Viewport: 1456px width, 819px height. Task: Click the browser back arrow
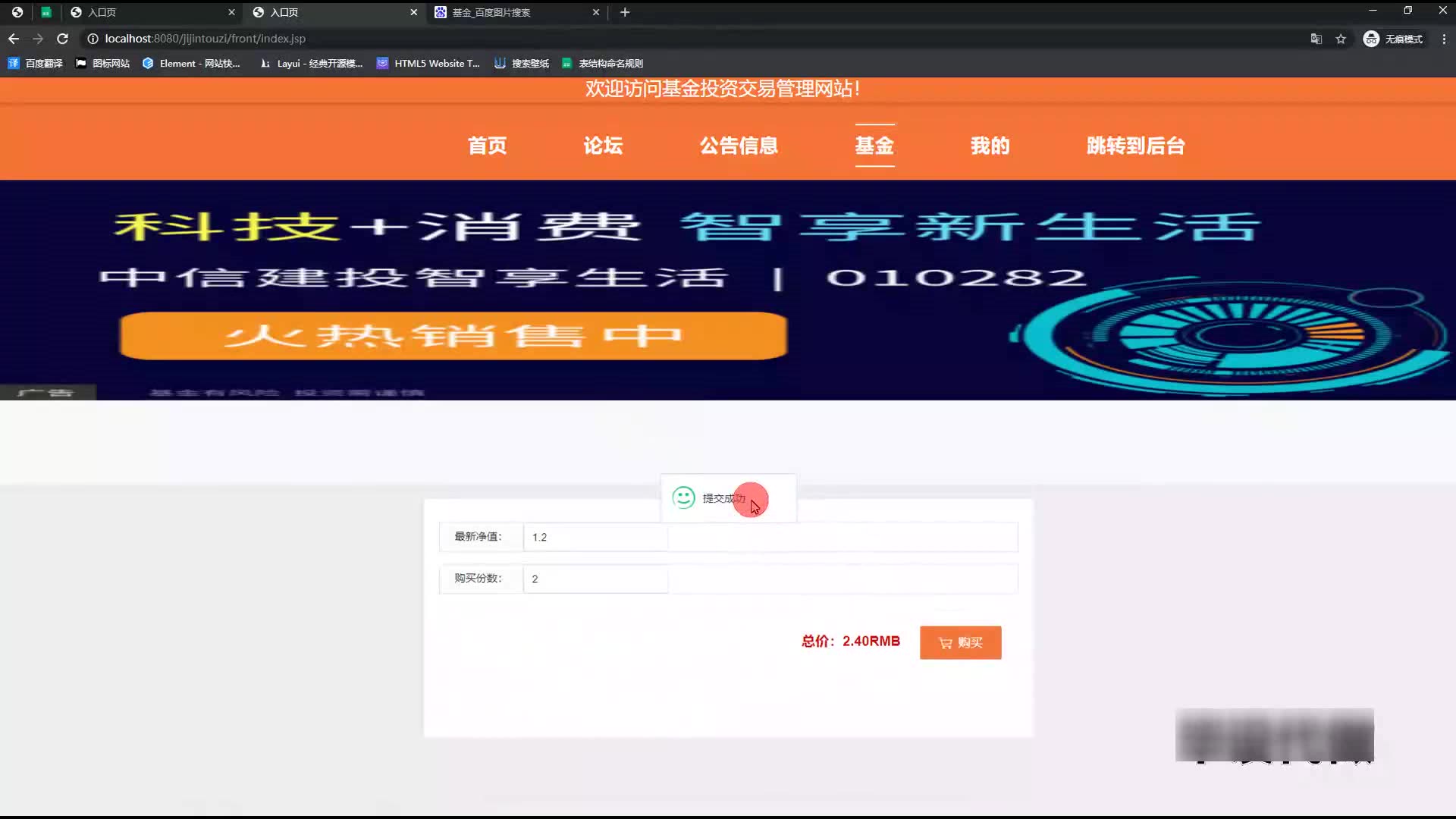pyautogui.click(x=14, y=39)
